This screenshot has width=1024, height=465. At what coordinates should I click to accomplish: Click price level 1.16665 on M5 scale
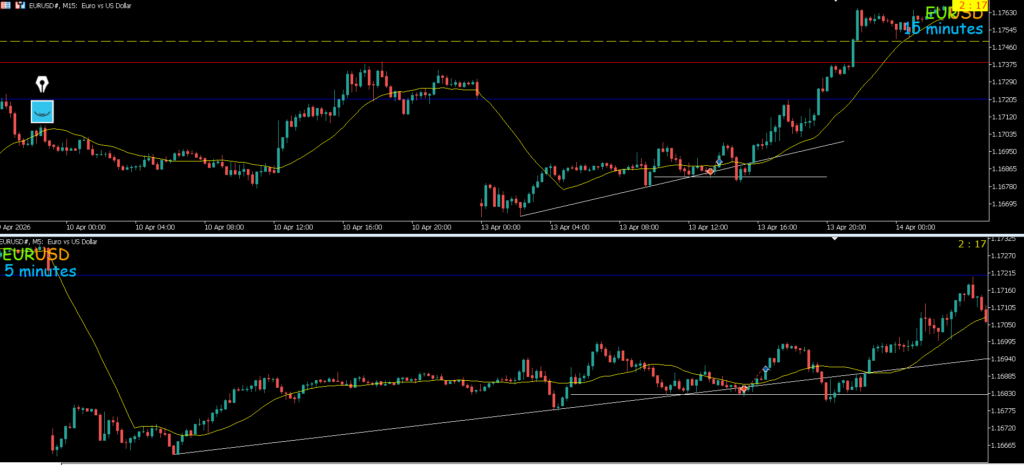pos(1006,446)
